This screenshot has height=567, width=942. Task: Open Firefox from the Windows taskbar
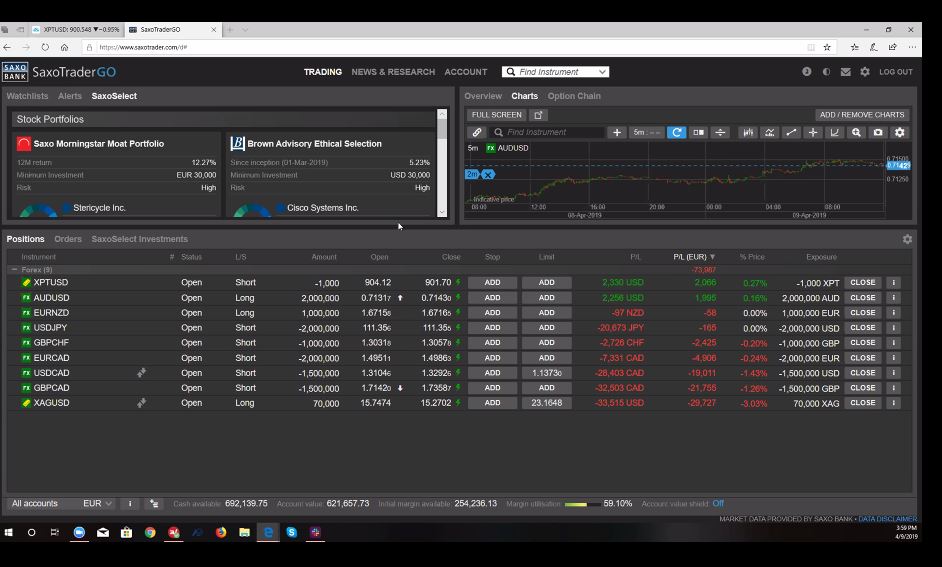221,532
